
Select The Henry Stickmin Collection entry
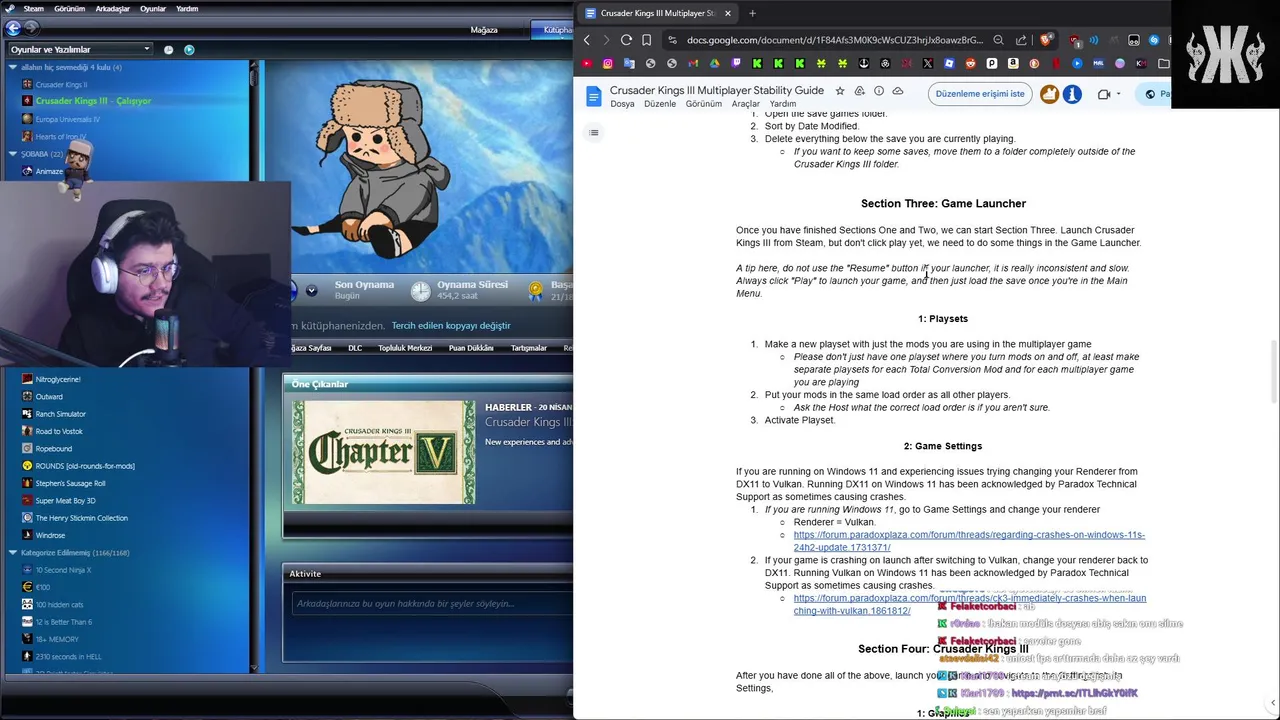(x=81, y=518)
